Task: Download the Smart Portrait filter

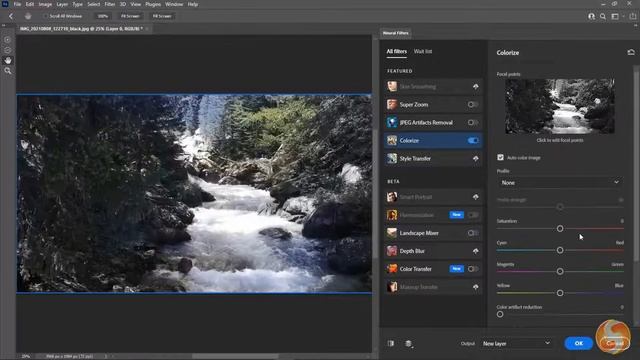Action: pos(476,197)
